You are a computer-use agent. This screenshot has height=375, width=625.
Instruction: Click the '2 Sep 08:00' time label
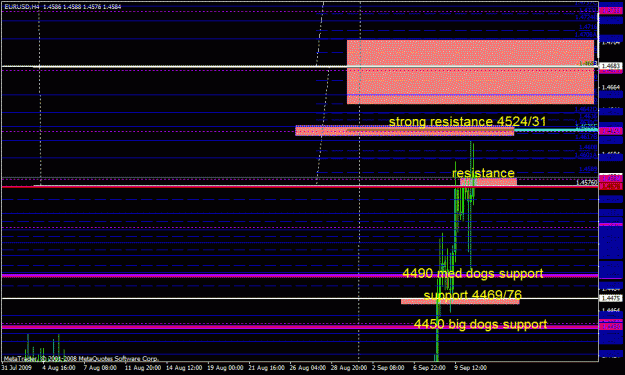pos(388,367)
